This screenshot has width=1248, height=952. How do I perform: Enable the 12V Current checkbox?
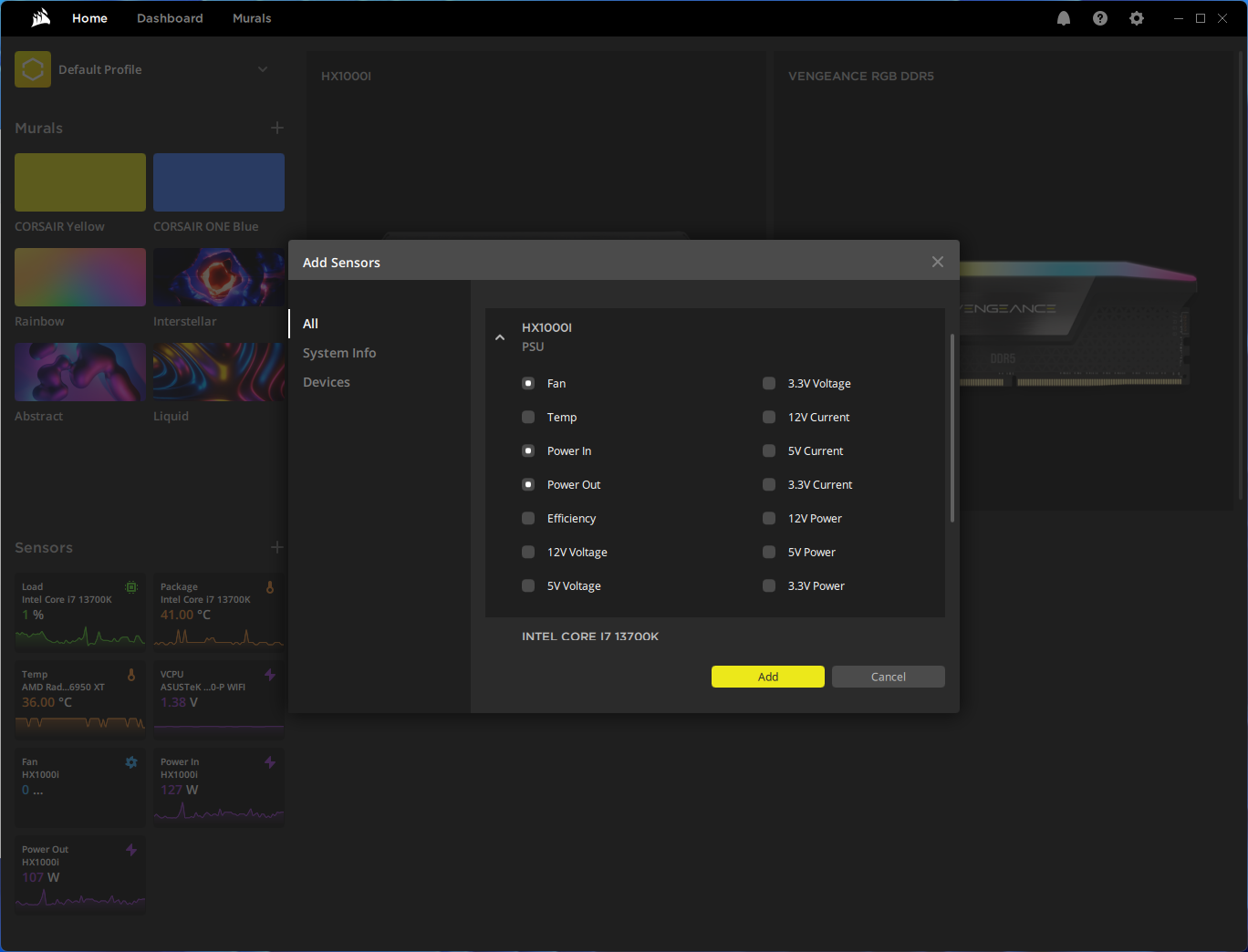click(x=769, y=417)
